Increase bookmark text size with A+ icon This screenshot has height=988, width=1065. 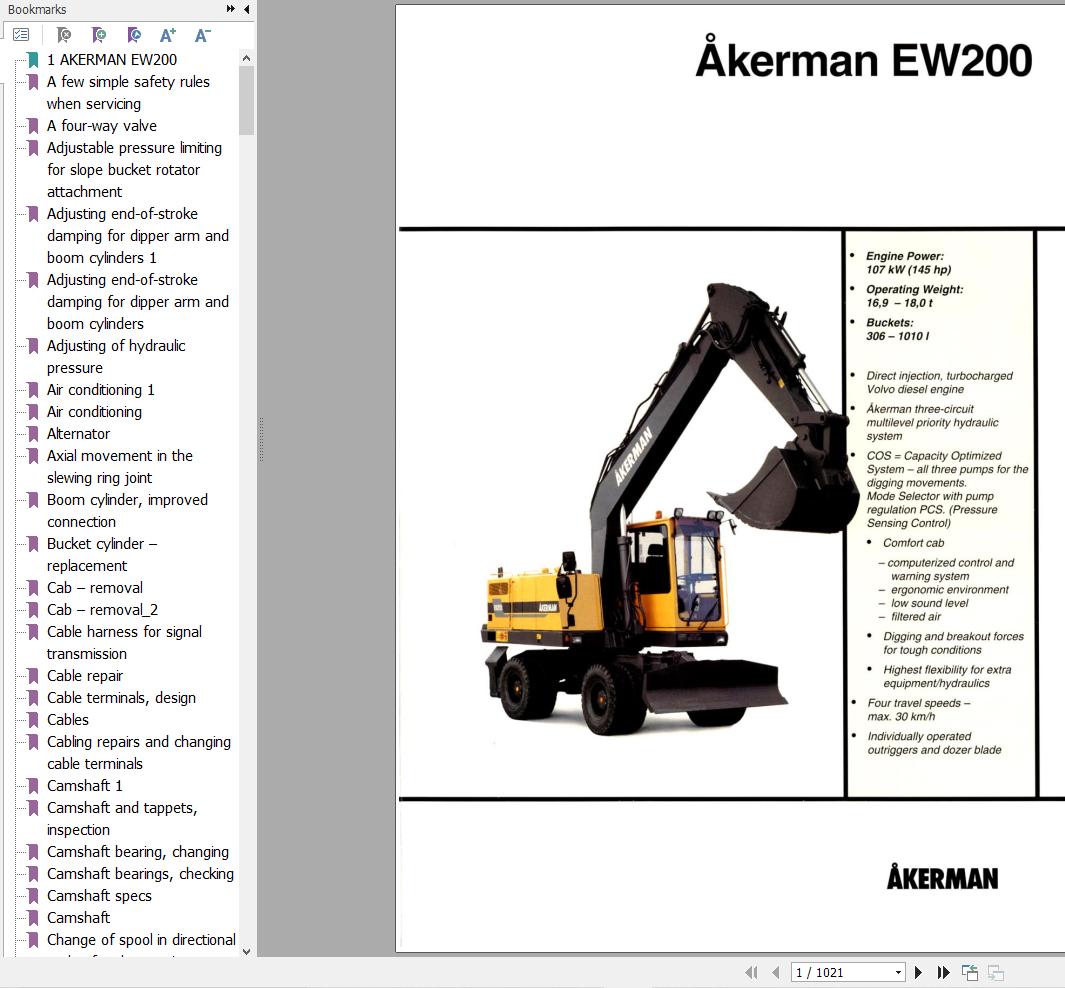168,35
